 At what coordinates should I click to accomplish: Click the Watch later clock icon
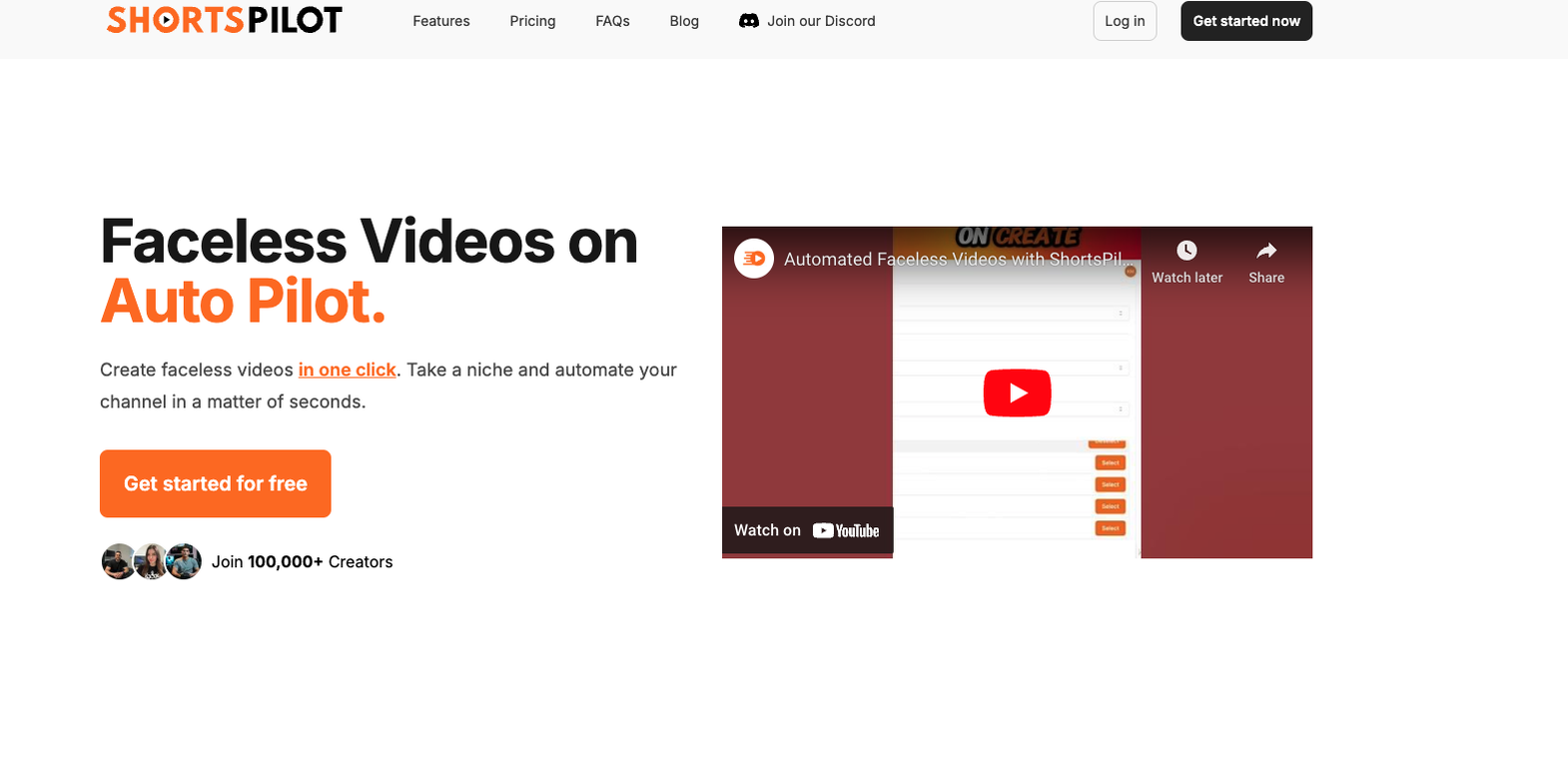pos(1186,251)
